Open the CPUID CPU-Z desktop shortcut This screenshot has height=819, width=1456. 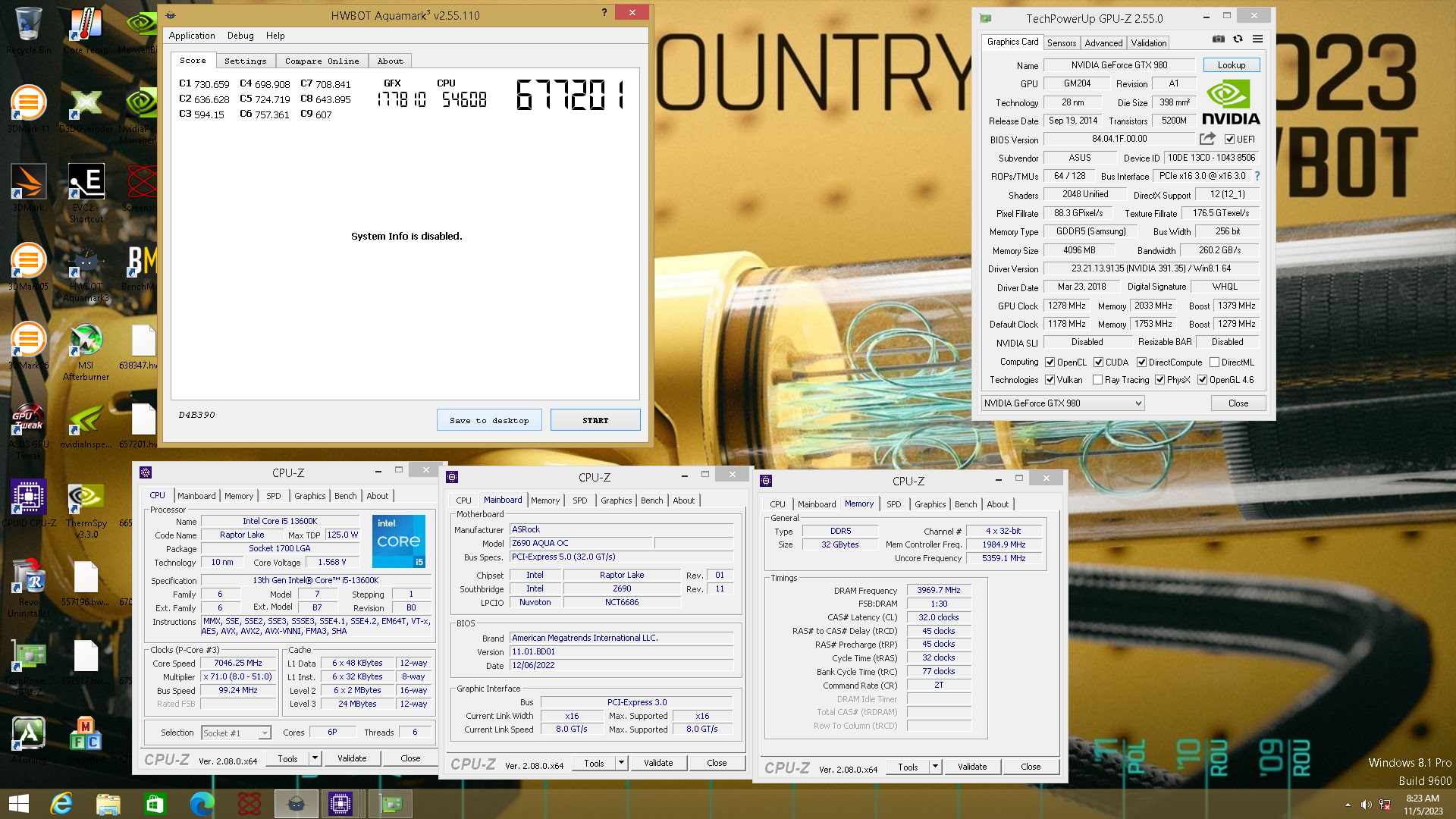[x=28, y=504]
